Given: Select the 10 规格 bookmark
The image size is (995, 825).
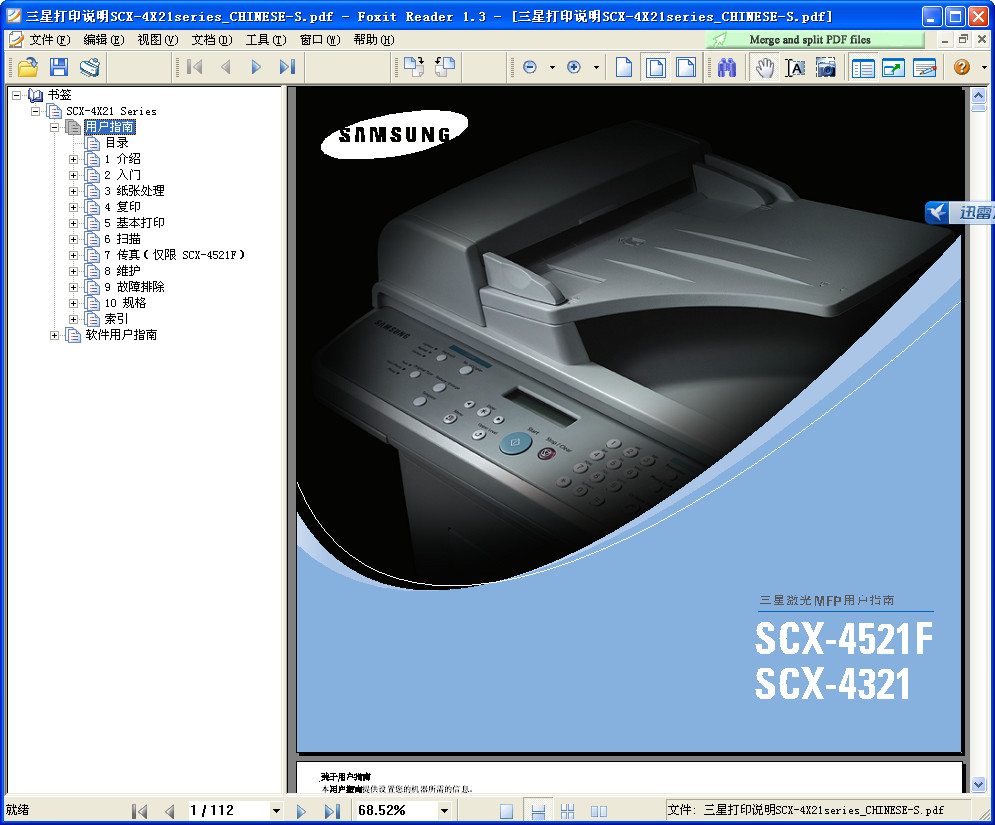Looking at the screenshot, I should coord(125,303).
